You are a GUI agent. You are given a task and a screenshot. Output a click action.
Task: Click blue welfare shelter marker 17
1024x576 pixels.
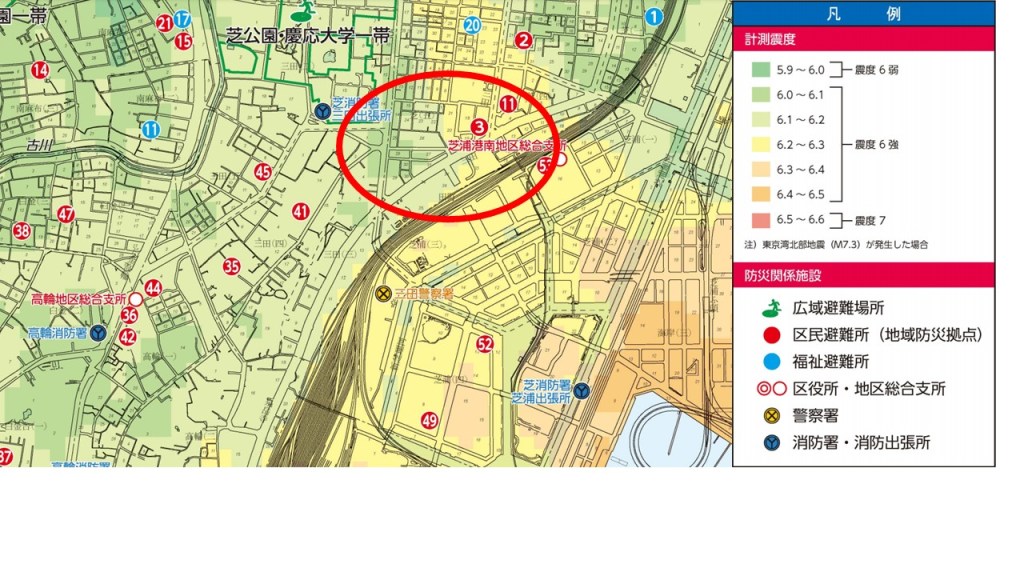point(182,20)
